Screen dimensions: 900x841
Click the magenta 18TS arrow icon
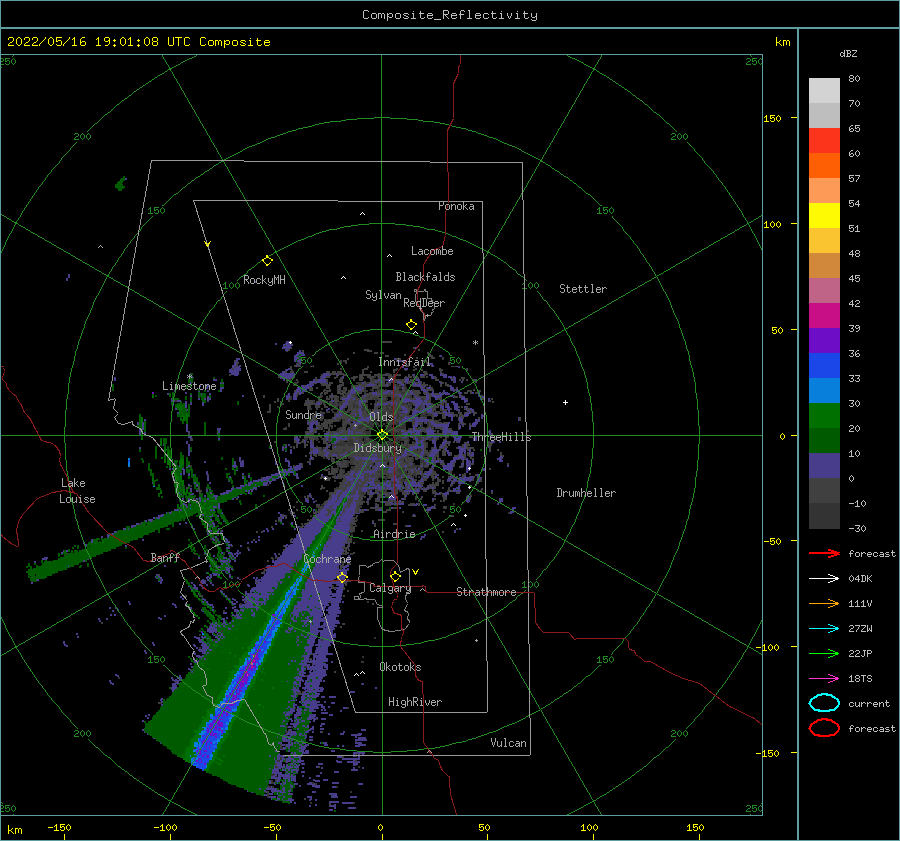tap(824, 679)
